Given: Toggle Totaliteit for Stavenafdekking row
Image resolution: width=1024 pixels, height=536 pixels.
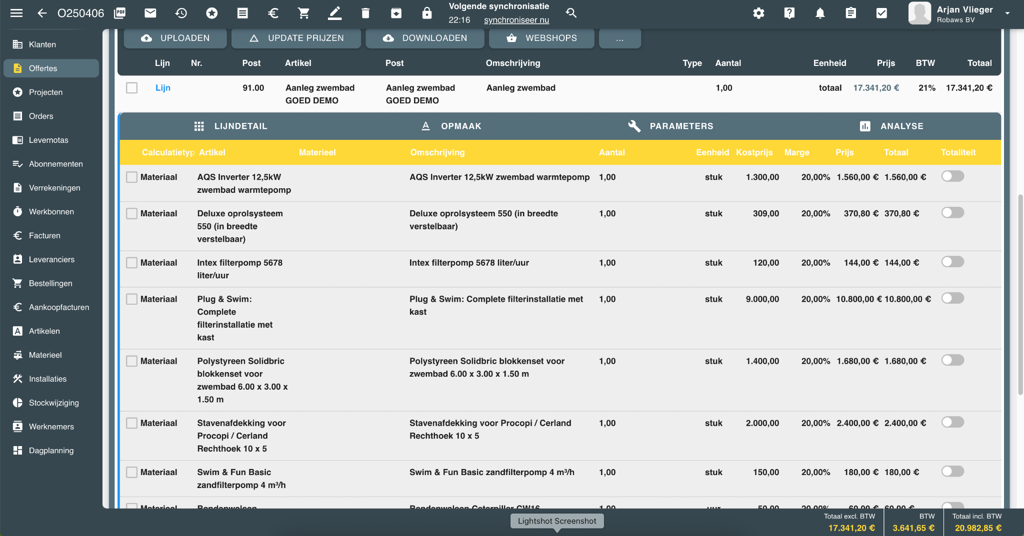Looking at the screenshot, I should click(952, 422).
